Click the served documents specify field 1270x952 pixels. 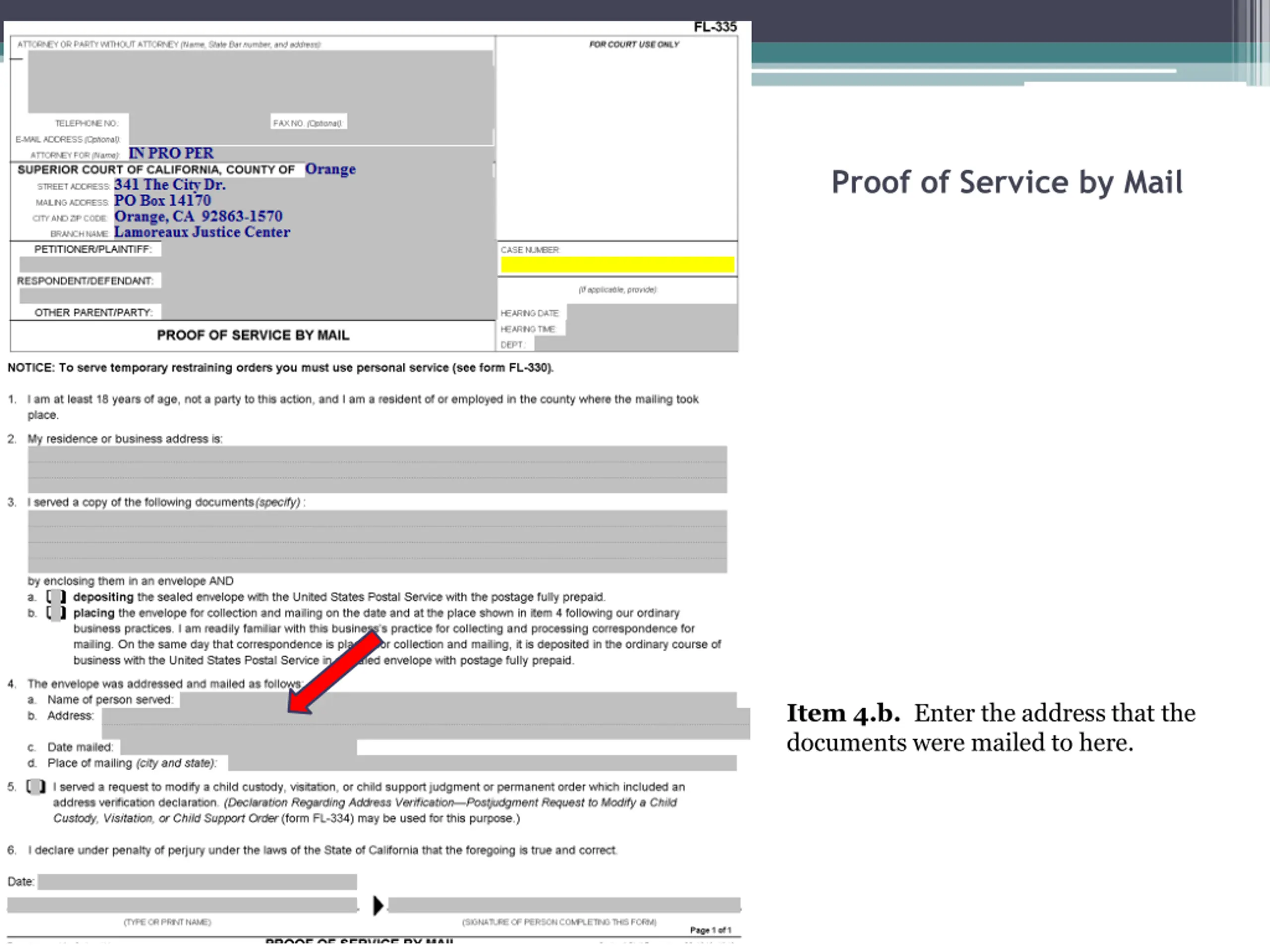(377, 541)
